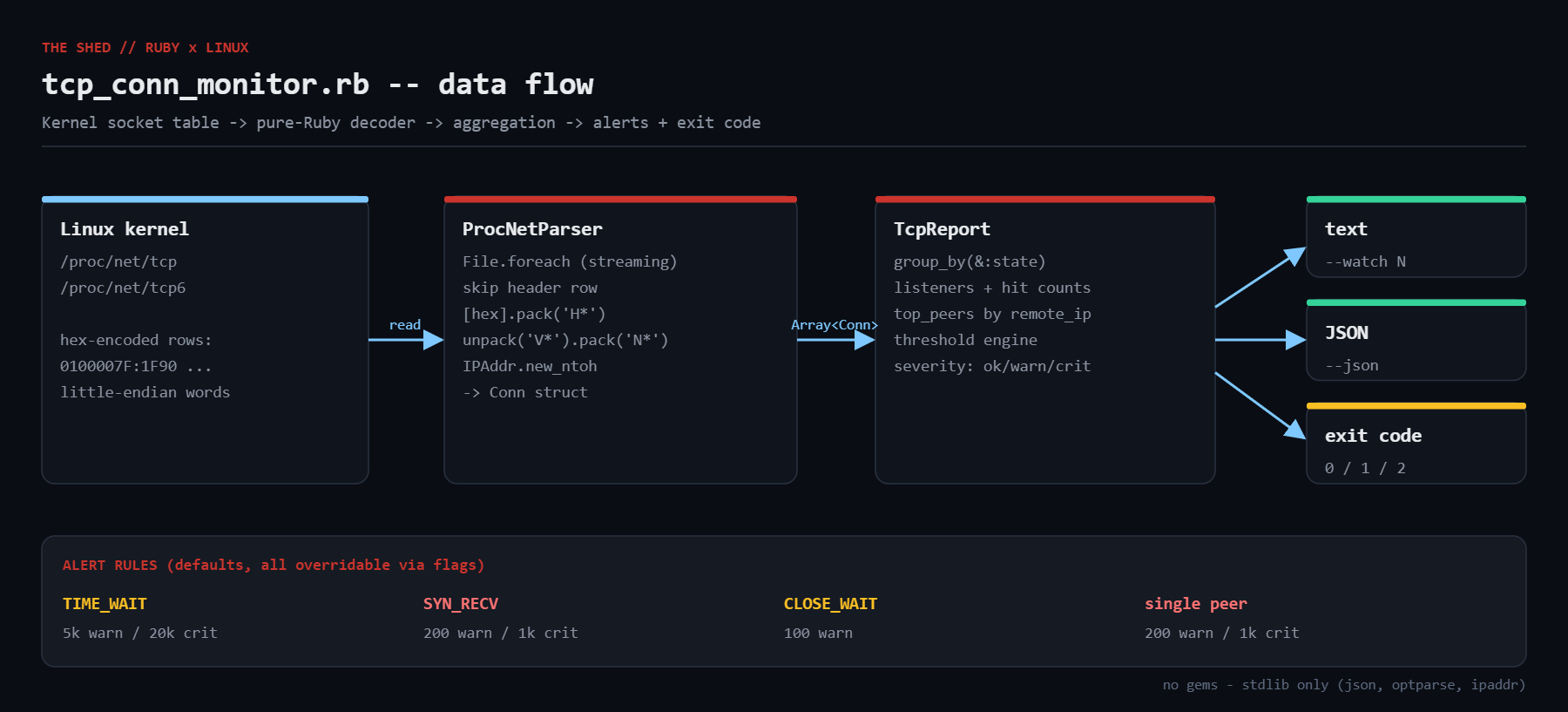
Task: Click the 'little-endian words' text
Action: tap(145, 392)
